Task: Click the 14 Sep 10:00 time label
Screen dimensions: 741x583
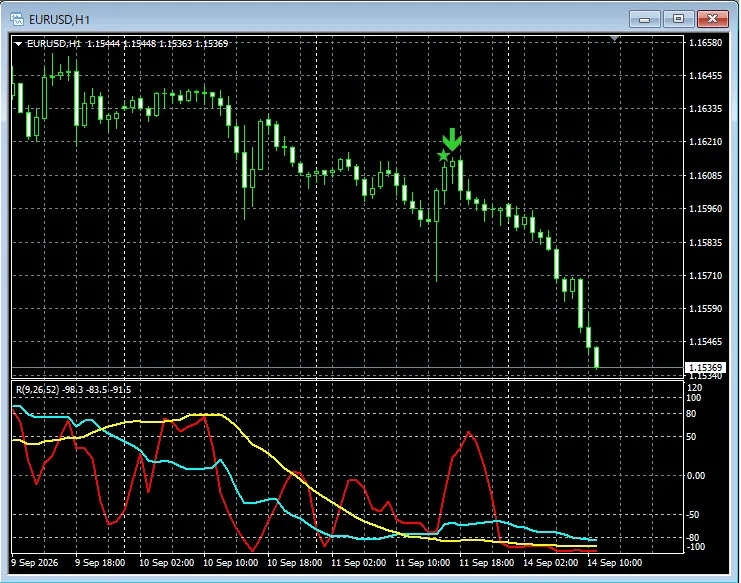Action: point(614,563)
